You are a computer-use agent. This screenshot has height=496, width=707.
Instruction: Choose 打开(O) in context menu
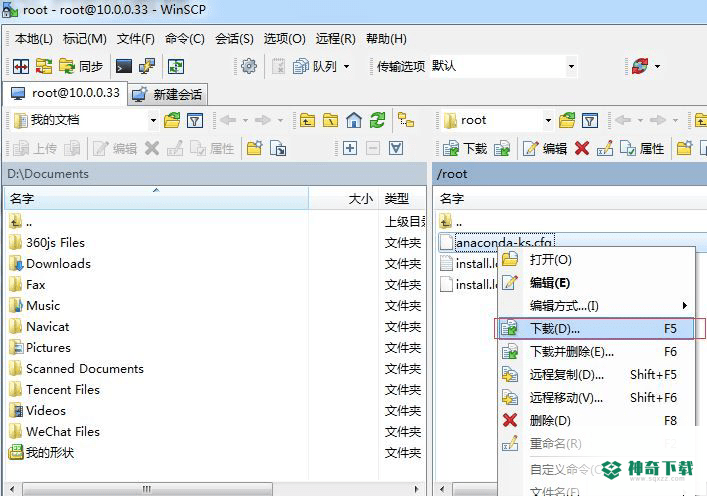click(595, 260)
